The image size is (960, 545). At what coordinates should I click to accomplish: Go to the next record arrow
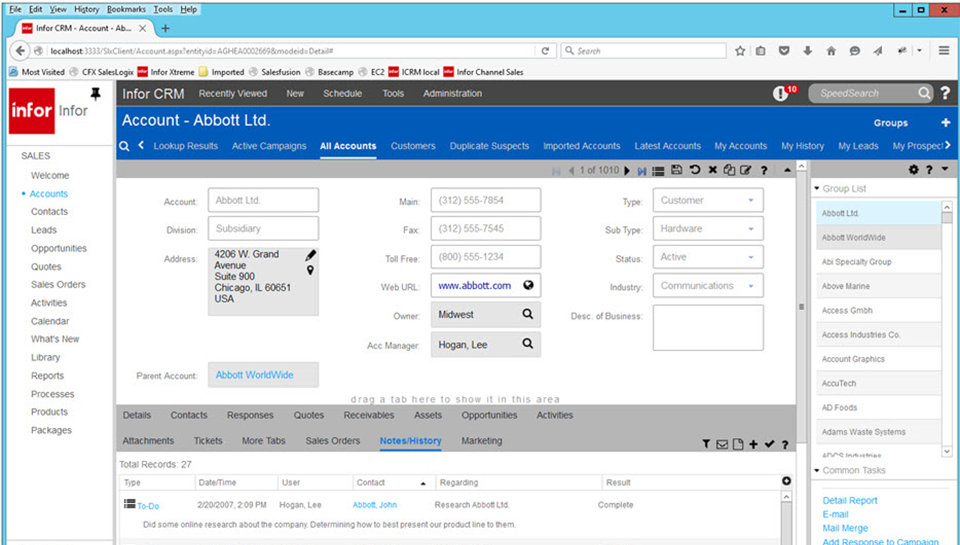(627, 171)
